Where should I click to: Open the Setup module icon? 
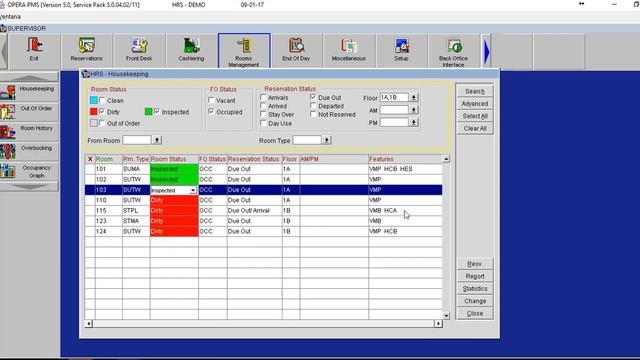401,50
